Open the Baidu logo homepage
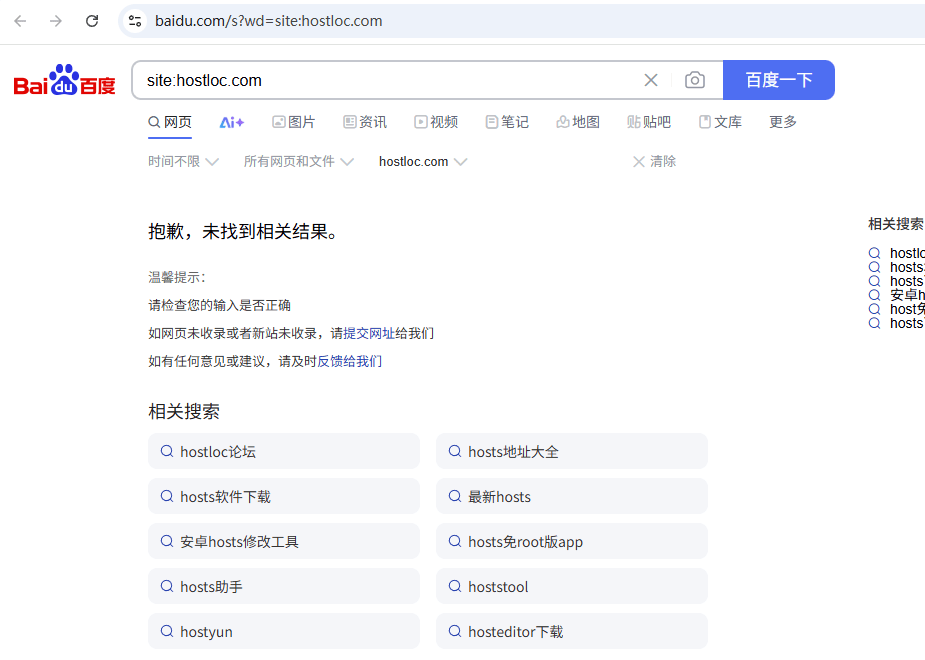 [64, 80]
